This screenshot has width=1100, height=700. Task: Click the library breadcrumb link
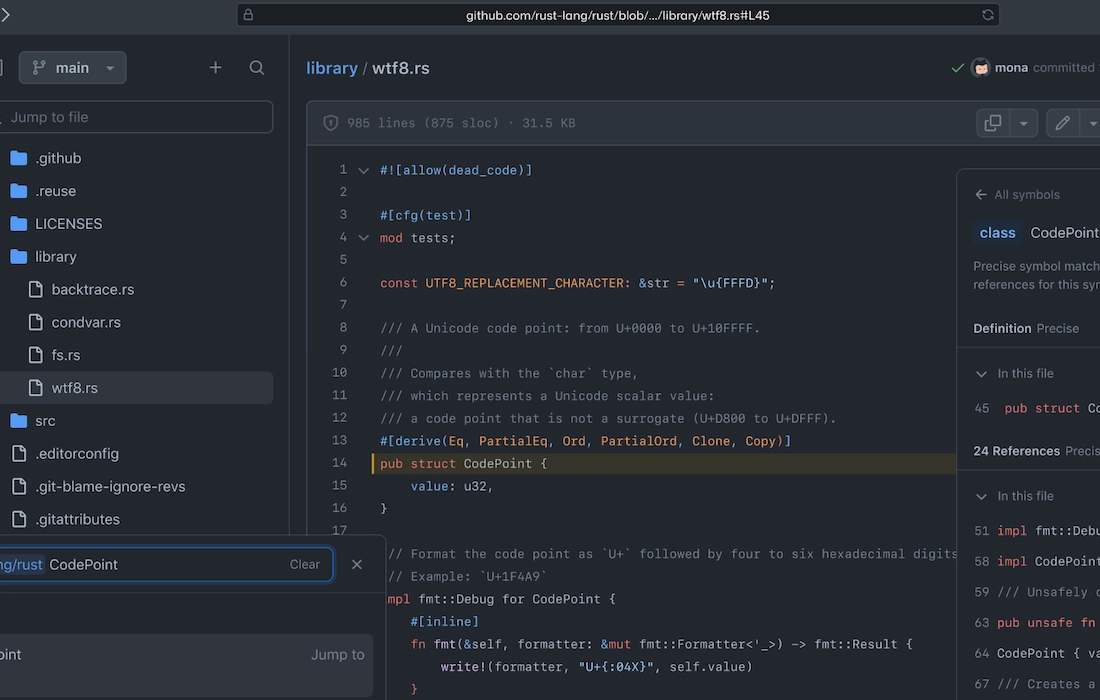tap(331, 68)
